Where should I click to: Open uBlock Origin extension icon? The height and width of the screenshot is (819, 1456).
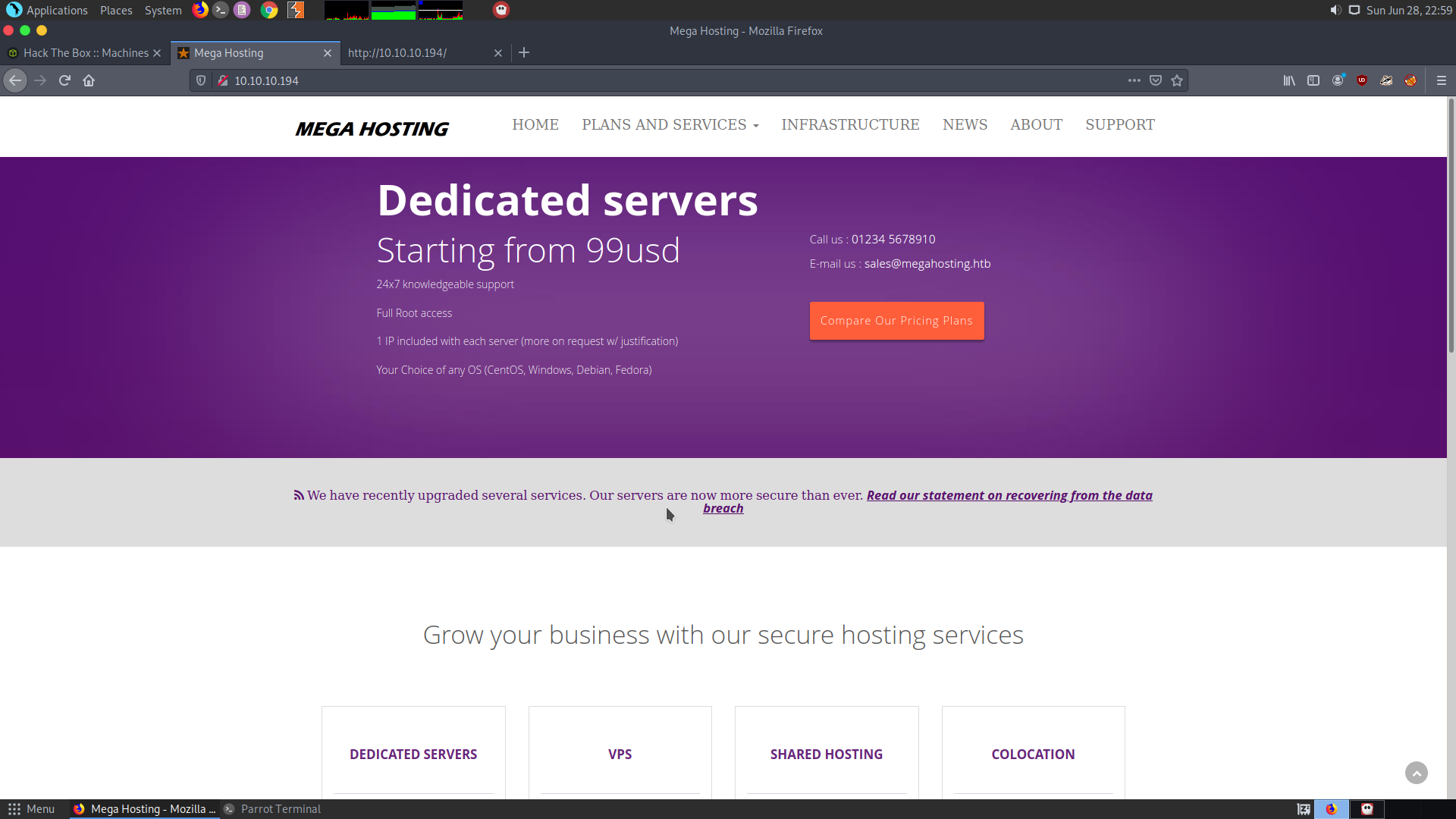click(x=1362, y=80)
